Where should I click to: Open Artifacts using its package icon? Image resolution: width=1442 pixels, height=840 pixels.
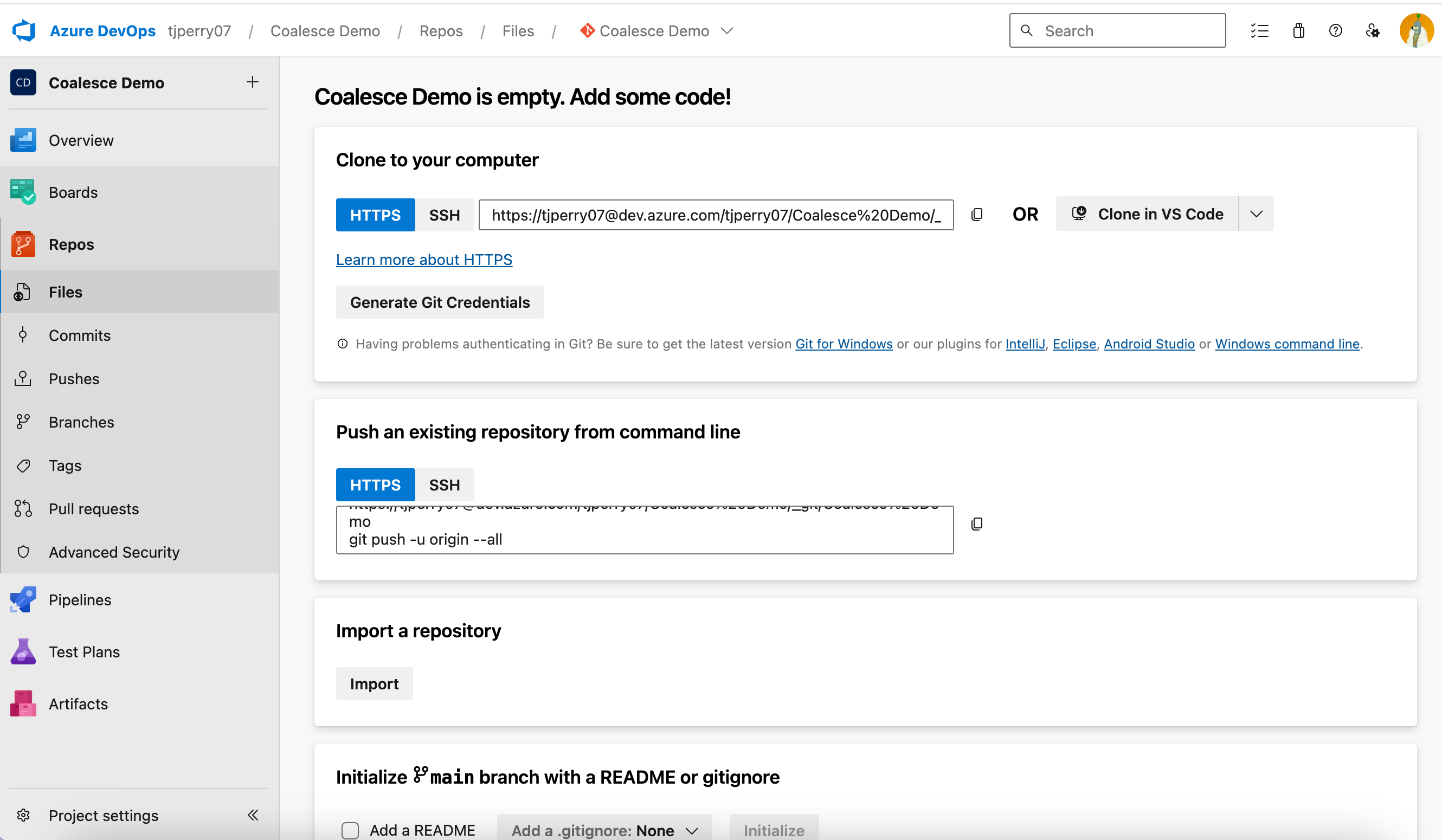pyautogui.click(x=23, y=704)
